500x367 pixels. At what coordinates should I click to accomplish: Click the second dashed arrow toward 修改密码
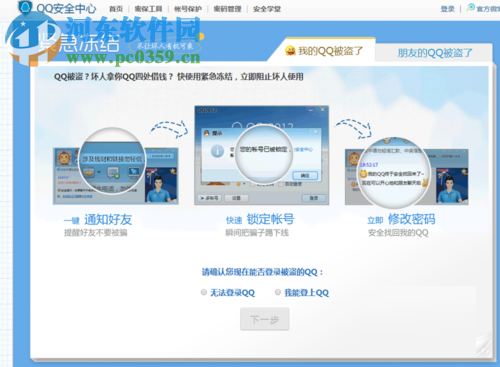coord(353,128)
